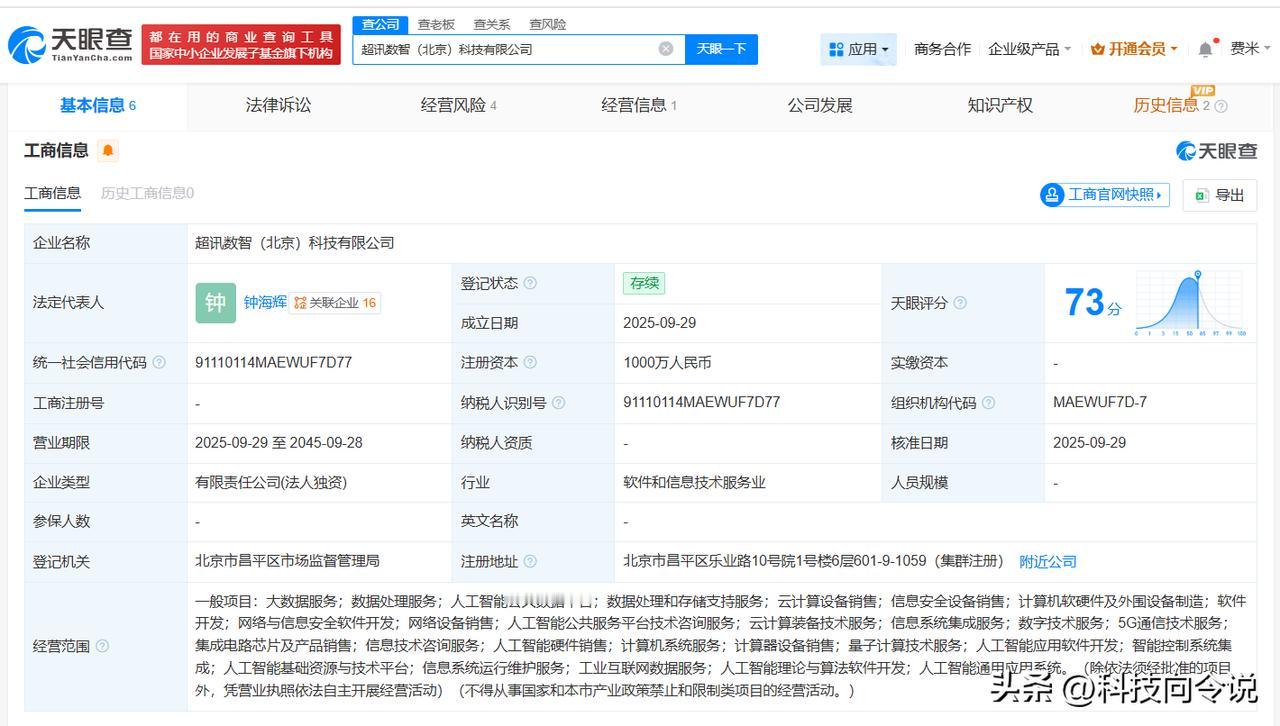Image resolution: width=1280 pixels, height=726 pixels.
Task: Click the taxpayer ID under 纳税人识别号
Action: pos(701,403)
